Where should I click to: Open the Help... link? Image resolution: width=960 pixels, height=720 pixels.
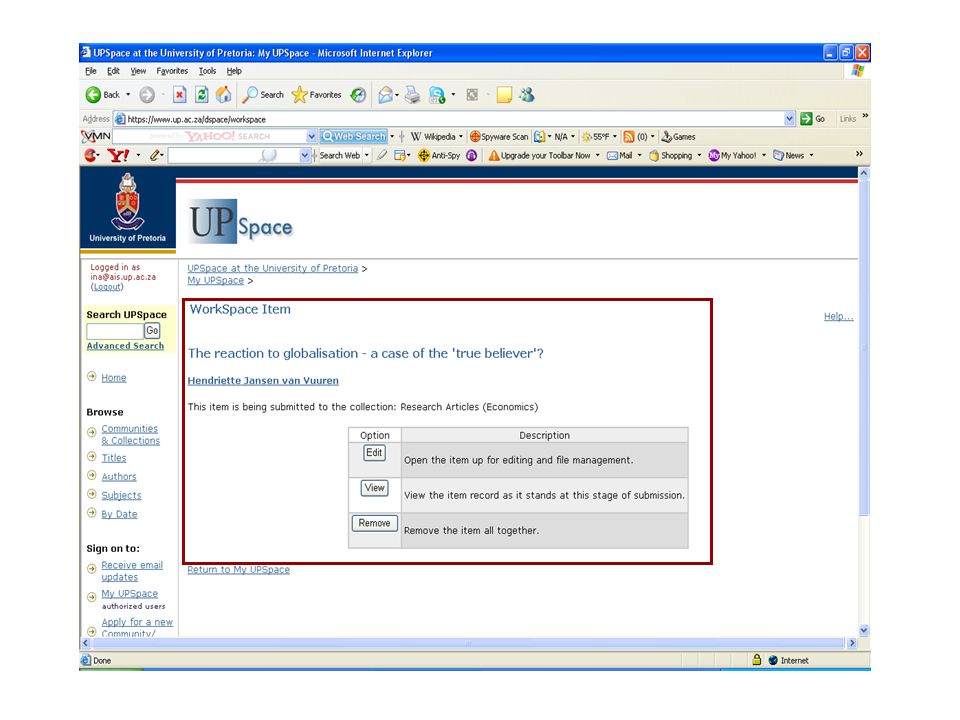click(x=838, y=317)
